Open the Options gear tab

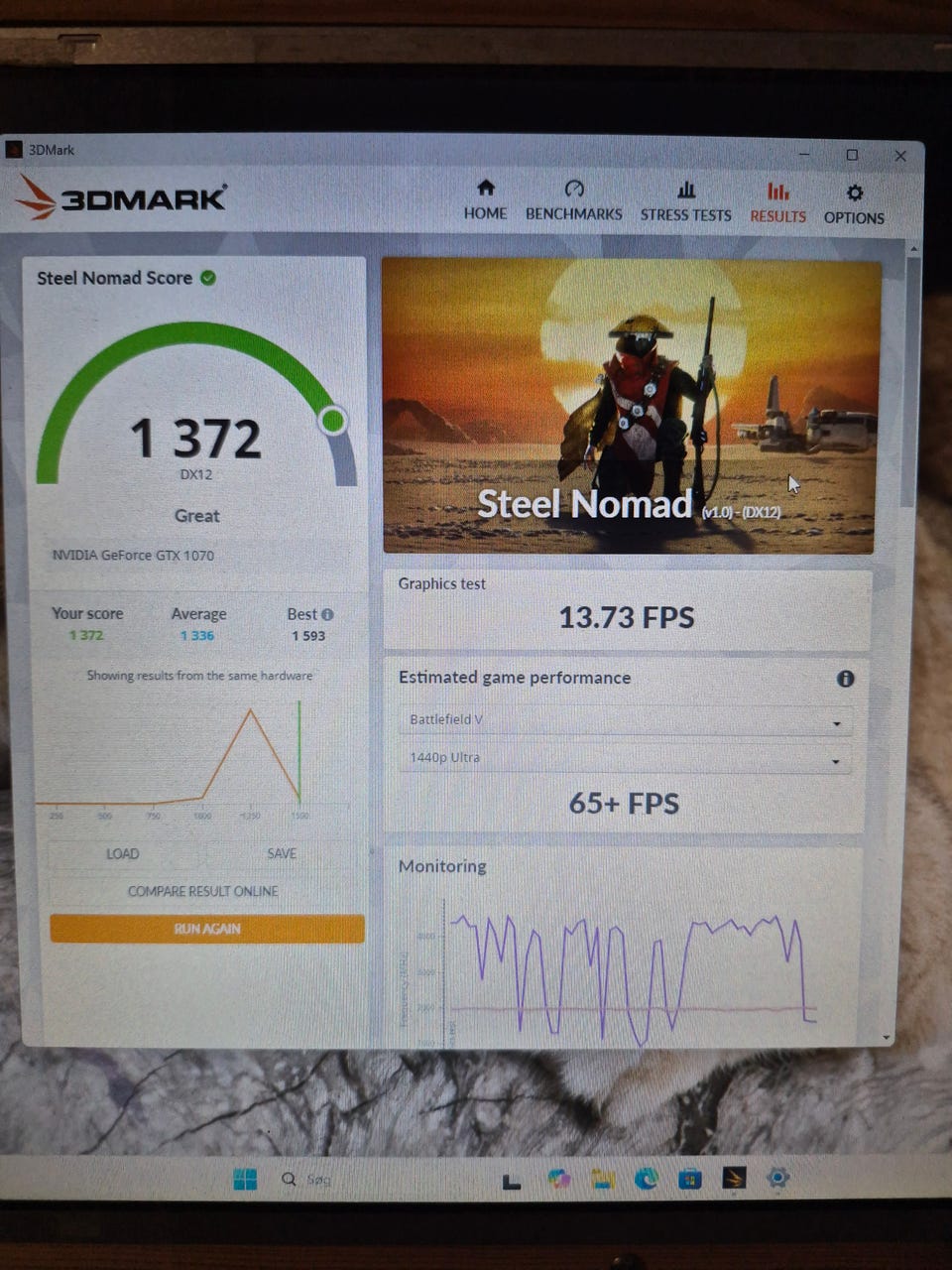point(854,204)
